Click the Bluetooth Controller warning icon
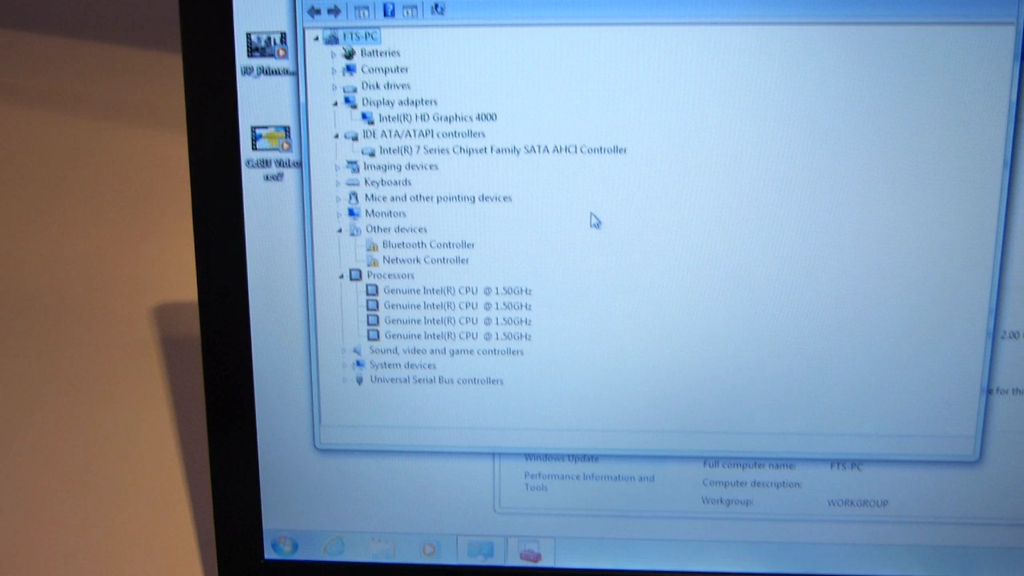Image resolution: width=1024 pixels, height=576 pixels. point(372,245)
